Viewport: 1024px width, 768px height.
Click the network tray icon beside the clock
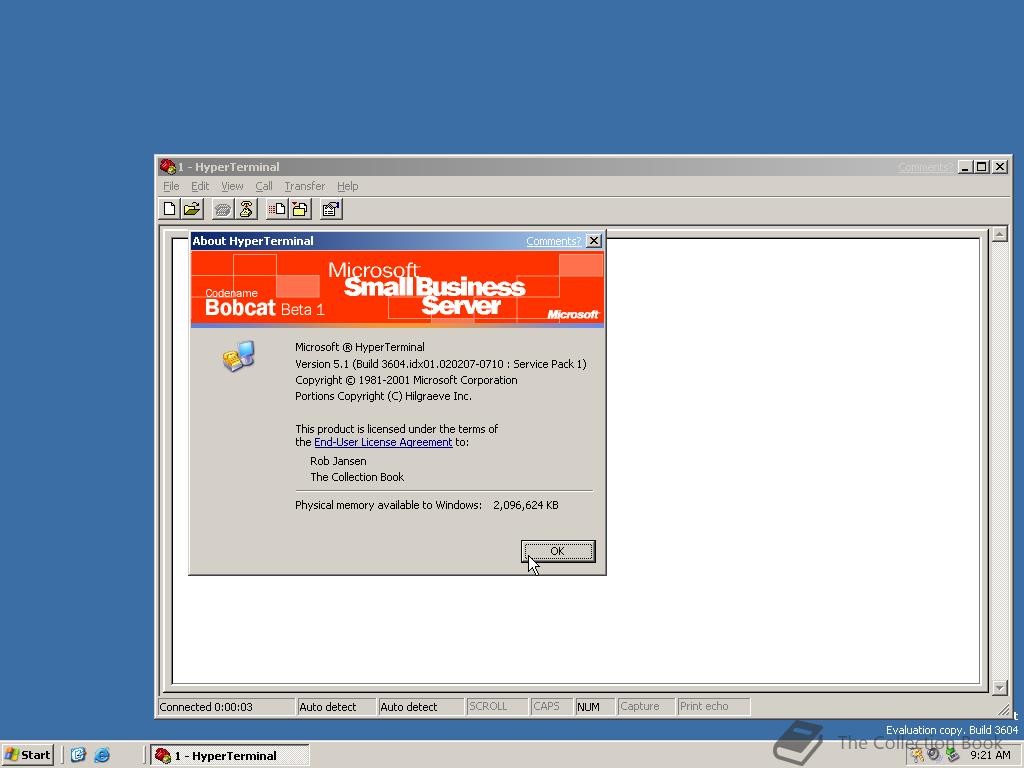(x=952, y=756)
